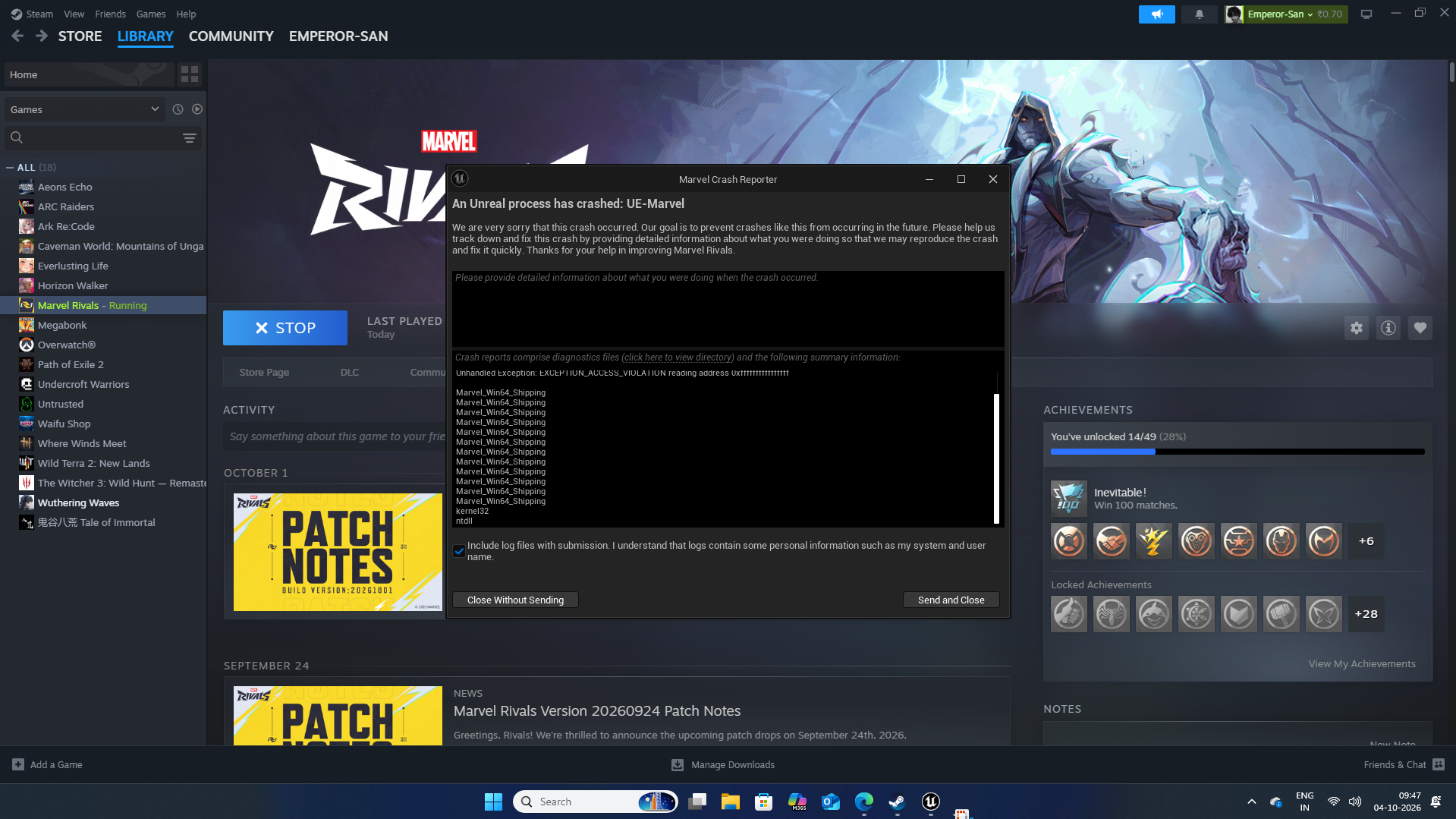Open Marvel Rivals manage gear icon
This screenshot has width=1456, height=819.
click(1356, 328)
